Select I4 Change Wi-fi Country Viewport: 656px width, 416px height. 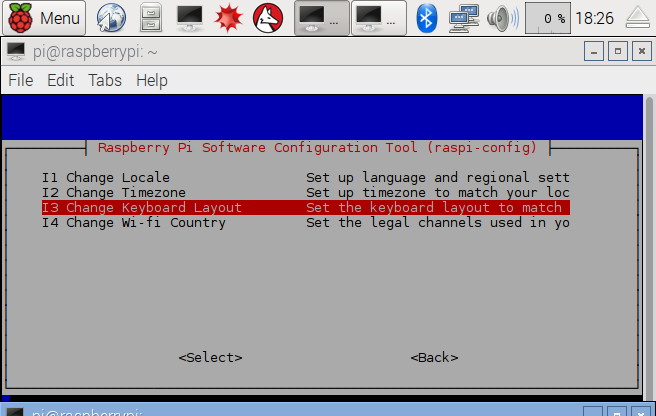[305, 223]
